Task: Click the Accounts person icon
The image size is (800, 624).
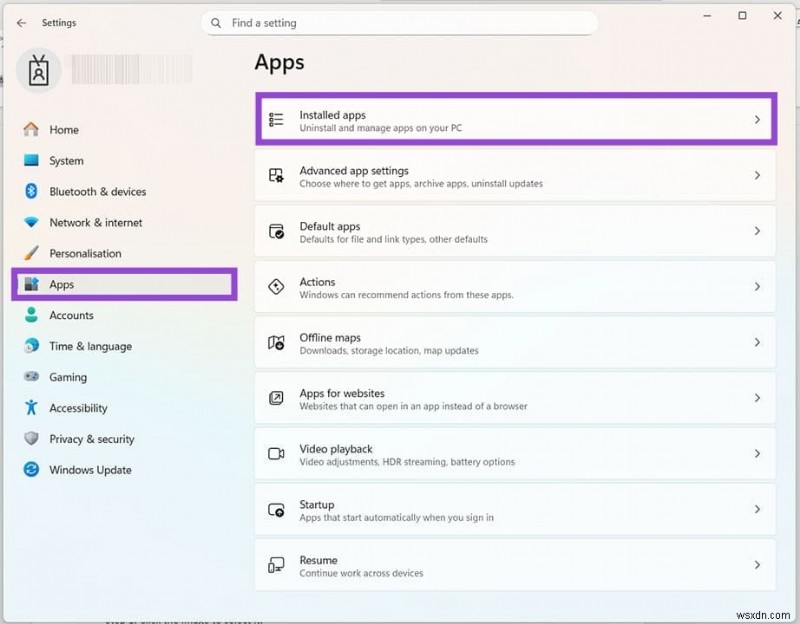Action: point(31,315)
